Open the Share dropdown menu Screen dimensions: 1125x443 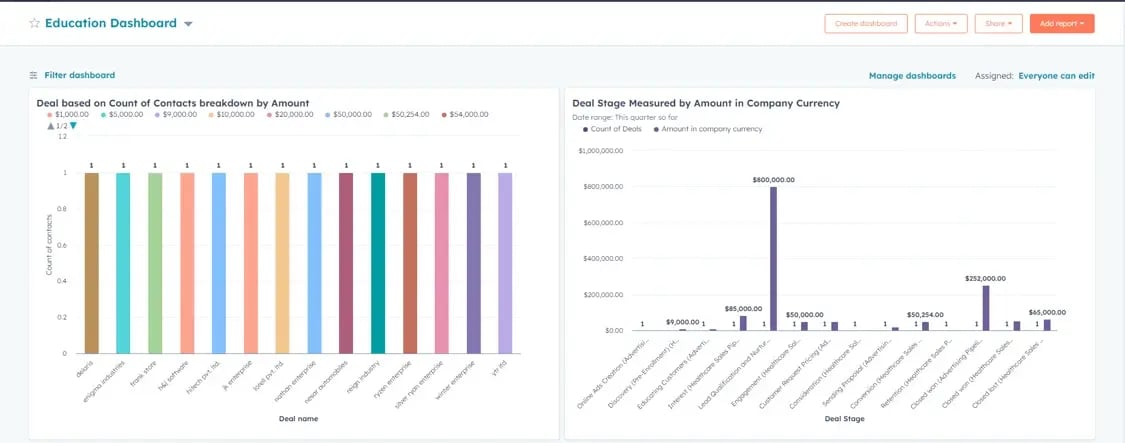click(998, 24)
